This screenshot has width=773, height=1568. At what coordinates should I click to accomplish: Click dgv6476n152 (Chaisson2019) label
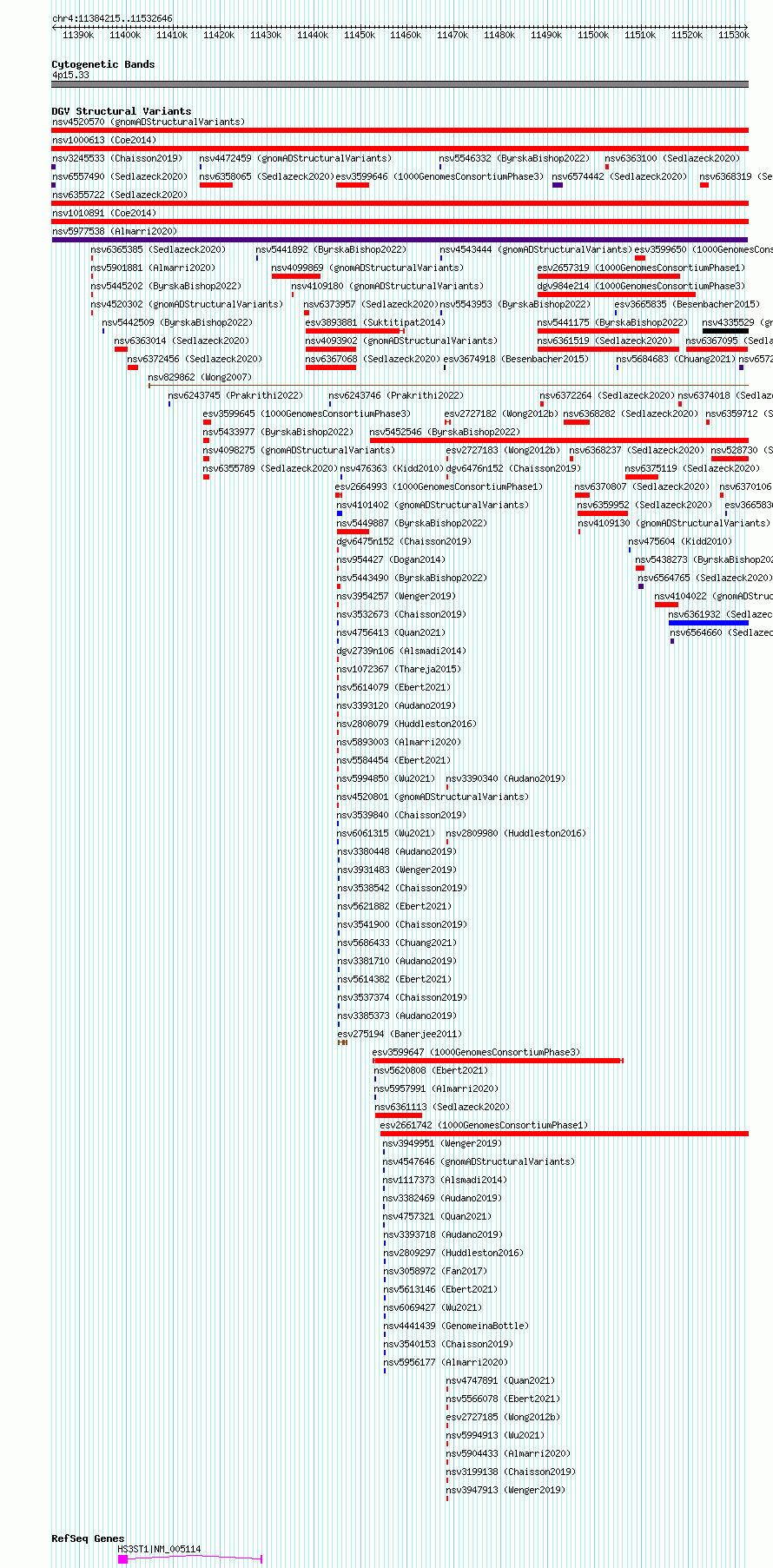(513, 468)
